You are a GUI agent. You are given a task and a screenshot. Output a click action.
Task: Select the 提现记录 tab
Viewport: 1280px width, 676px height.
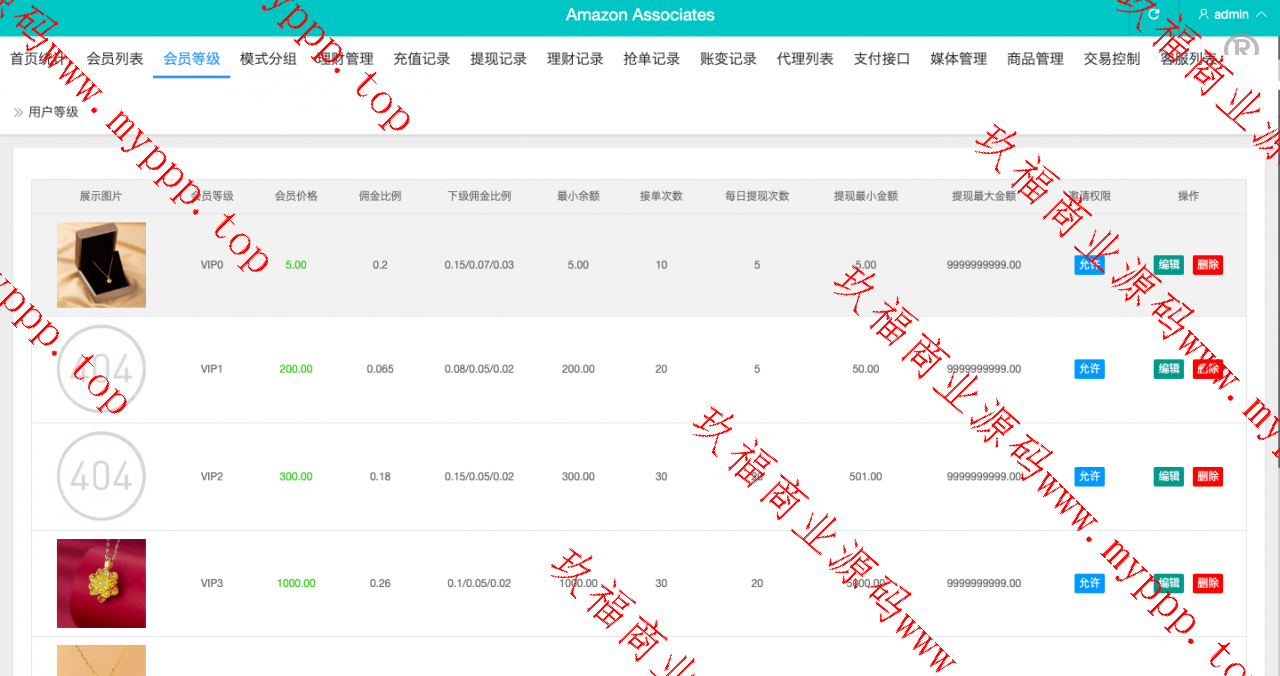tap(498, 59)
